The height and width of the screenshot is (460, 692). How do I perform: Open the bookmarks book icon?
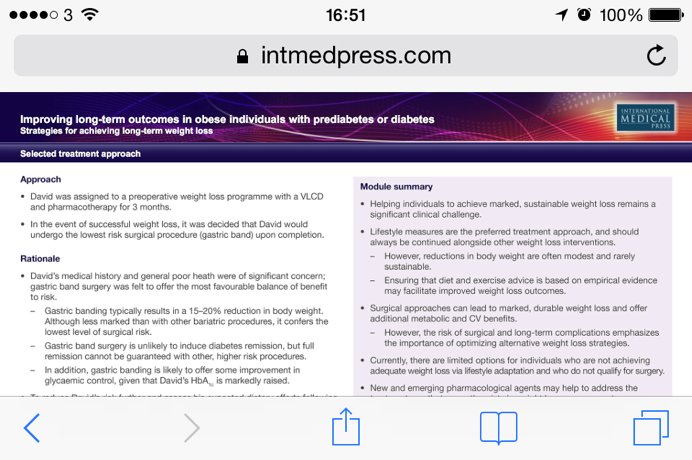[x=498, y=428]
